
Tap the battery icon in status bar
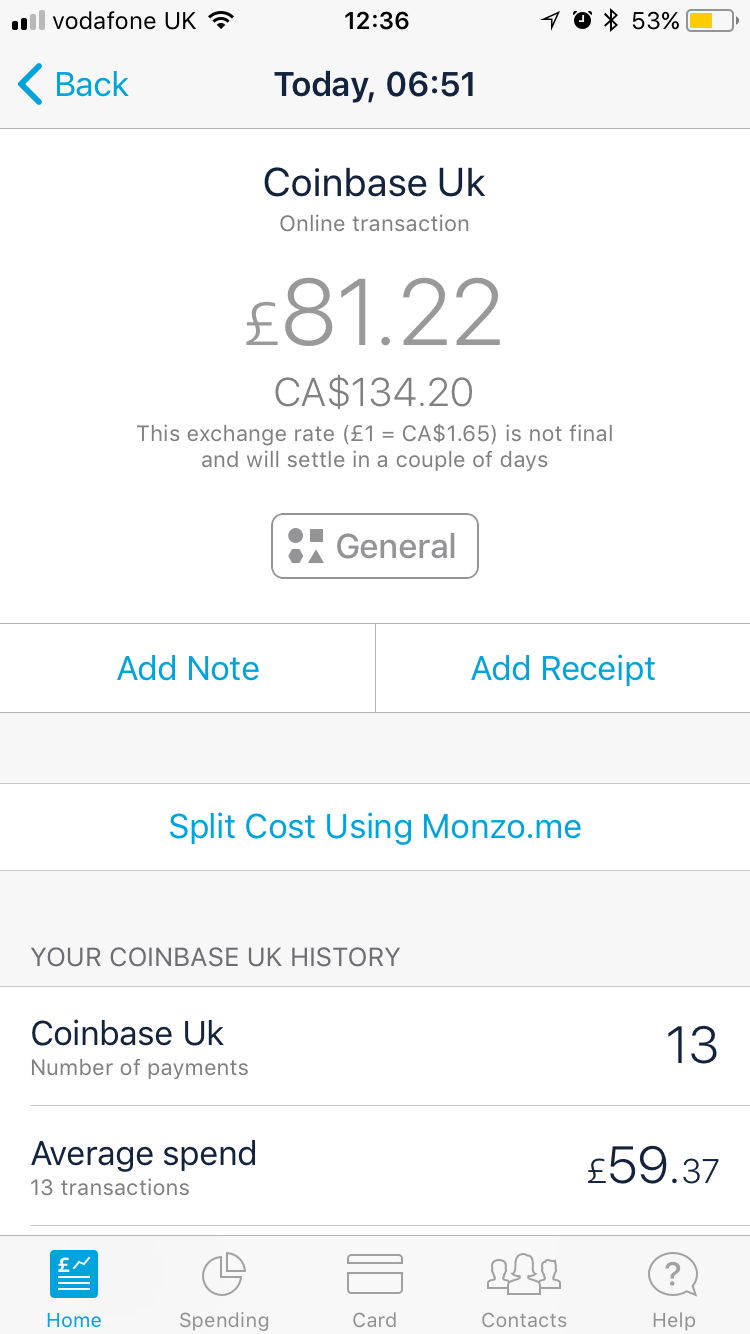pyautogui.click(x=711, y=21)
